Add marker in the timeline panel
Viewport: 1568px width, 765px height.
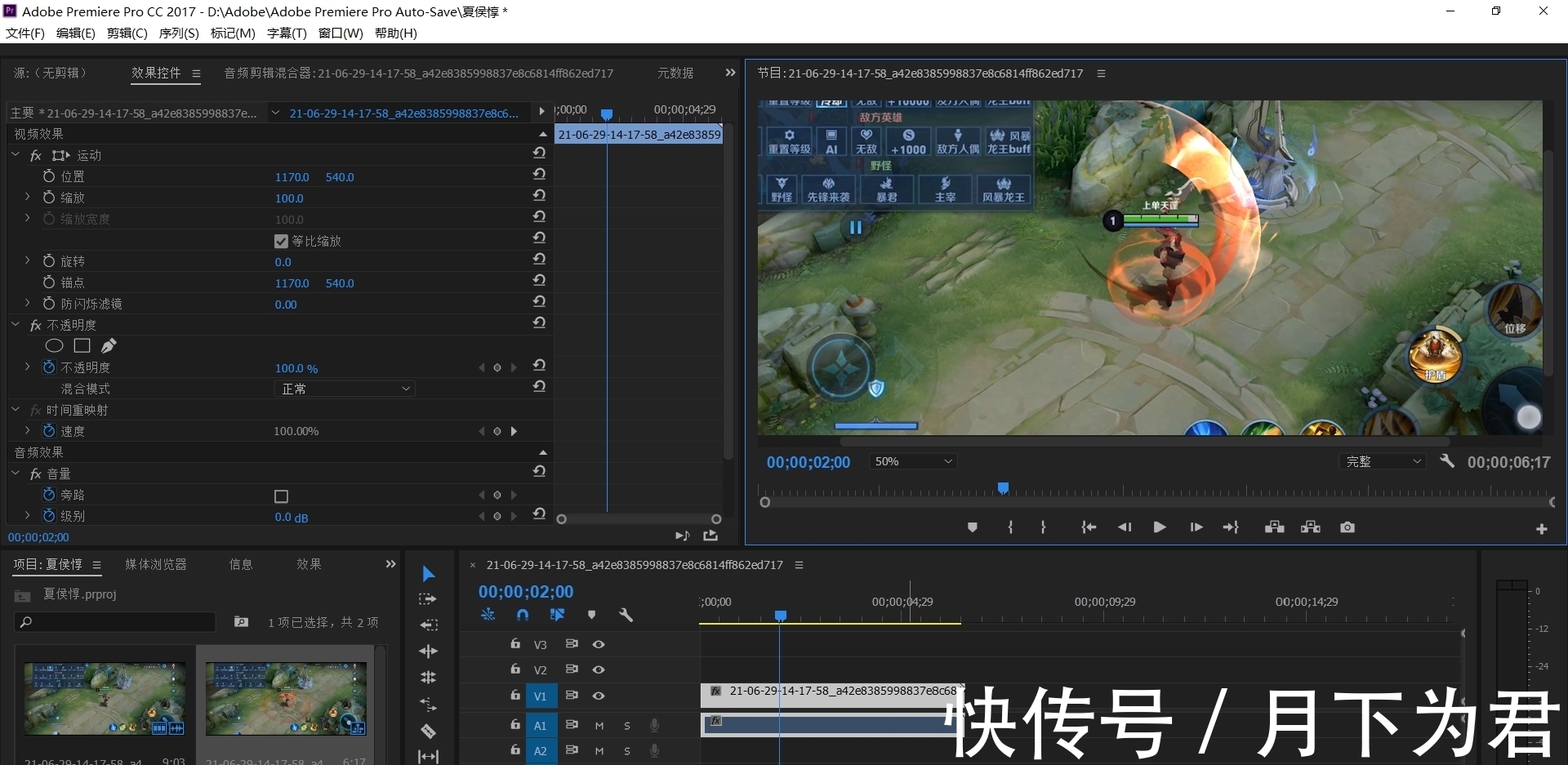pos(591,615)
